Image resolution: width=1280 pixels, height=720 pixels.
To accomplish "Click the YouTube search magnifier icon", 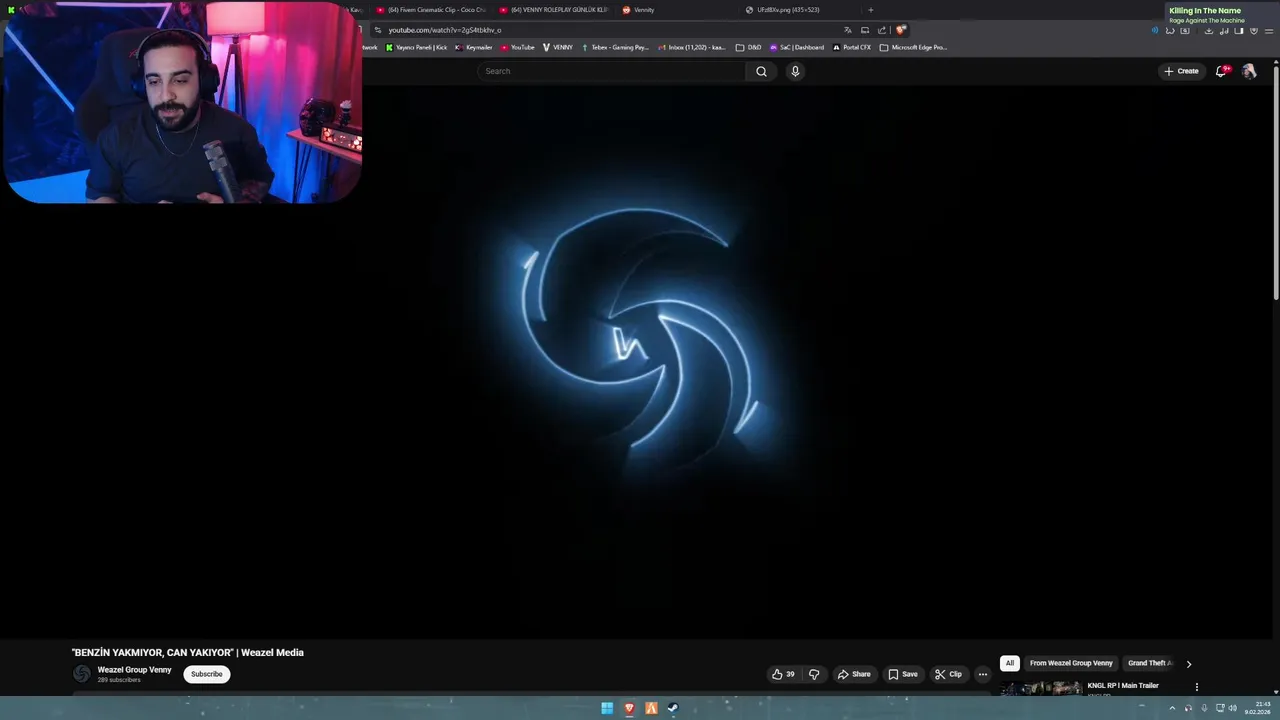I will tap(761, 71).
